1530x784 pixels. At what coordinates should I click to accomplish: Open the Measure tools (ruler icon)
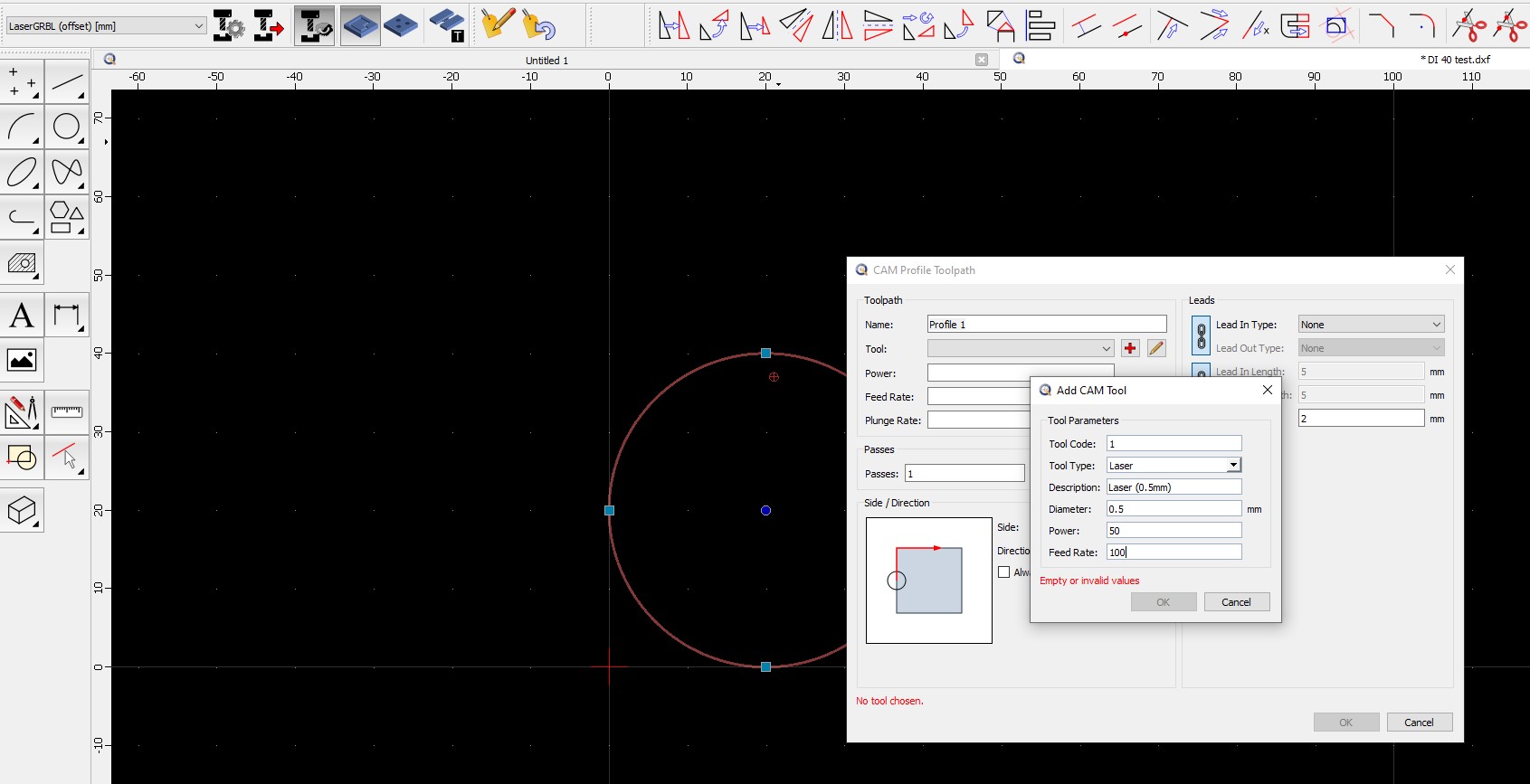[67, 412]
